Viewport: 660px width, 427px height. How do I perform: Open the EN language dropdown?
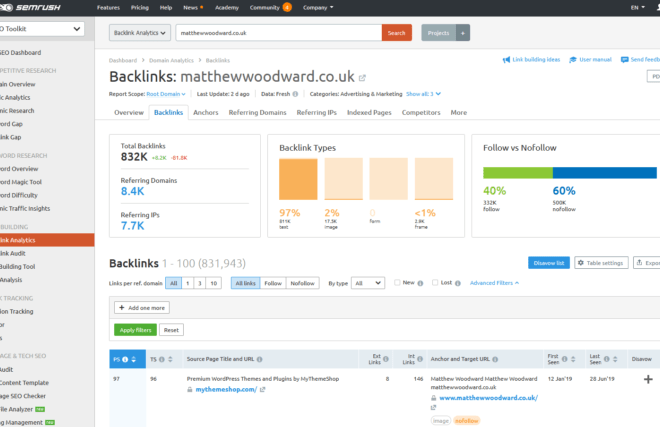[x=637, y=8]
